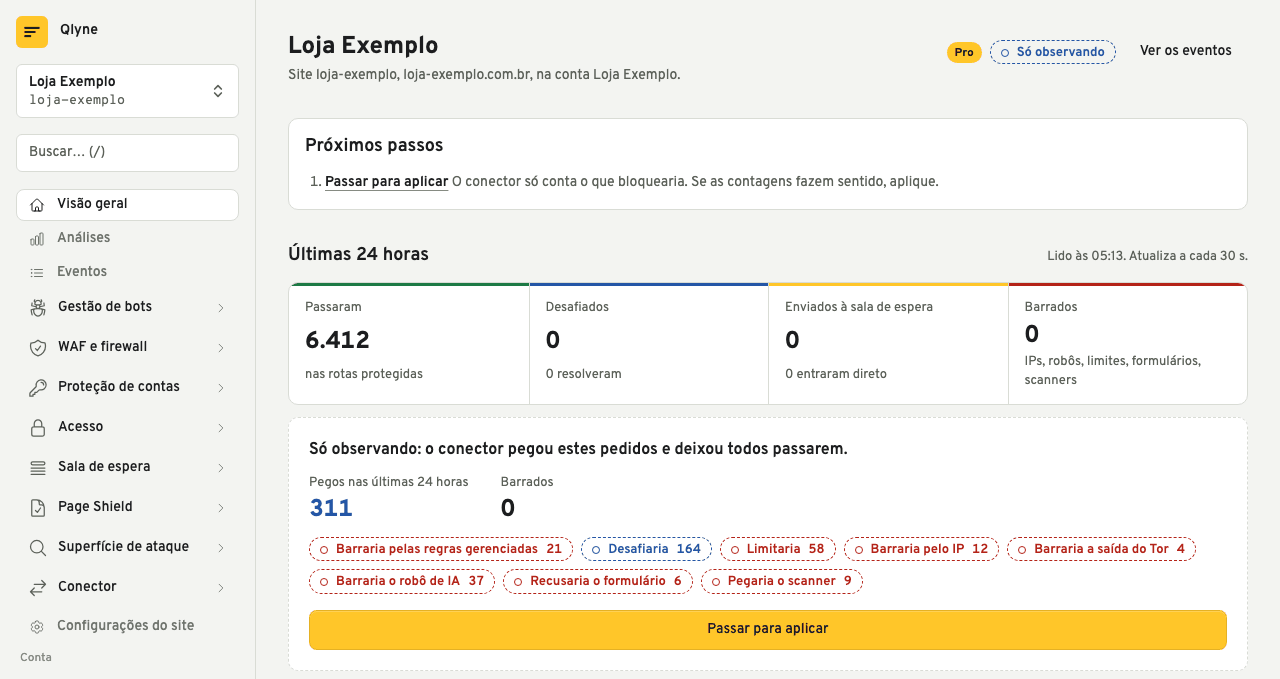Click the yellow Passar para aplicar button

pyautogui.click(x=767, y=629)
